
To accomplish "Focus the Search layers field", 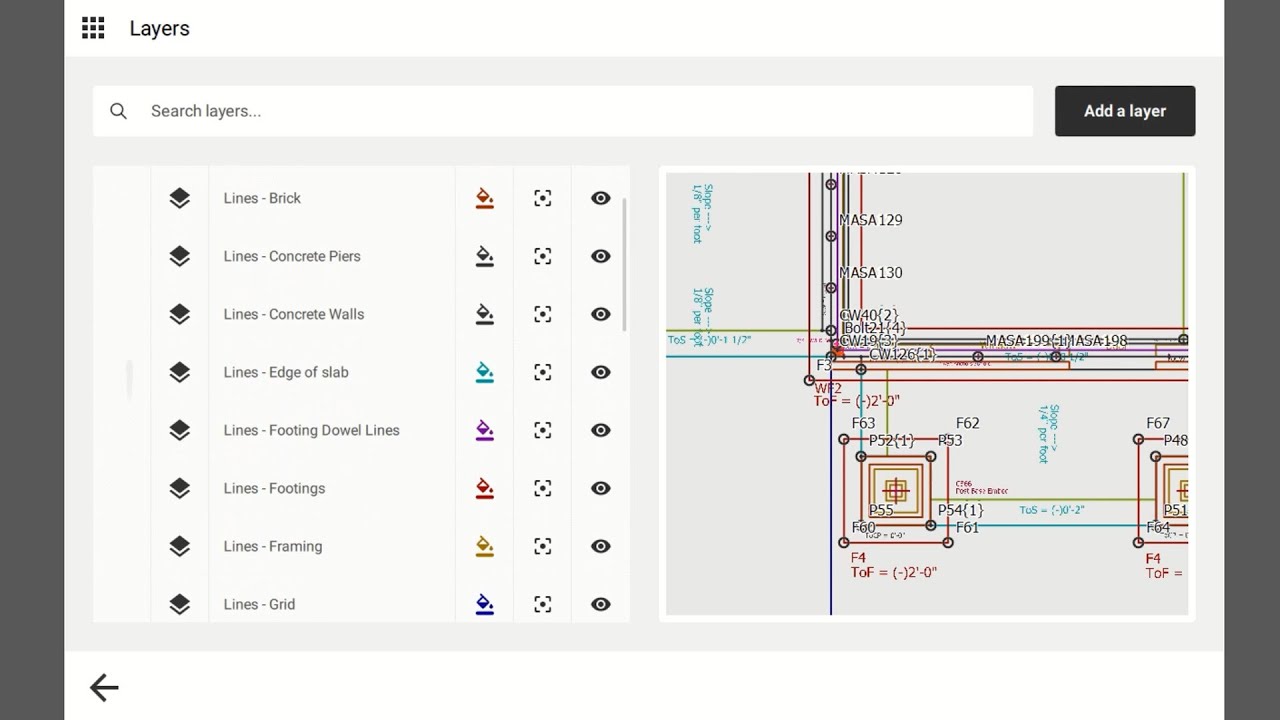I will (563, 111).
